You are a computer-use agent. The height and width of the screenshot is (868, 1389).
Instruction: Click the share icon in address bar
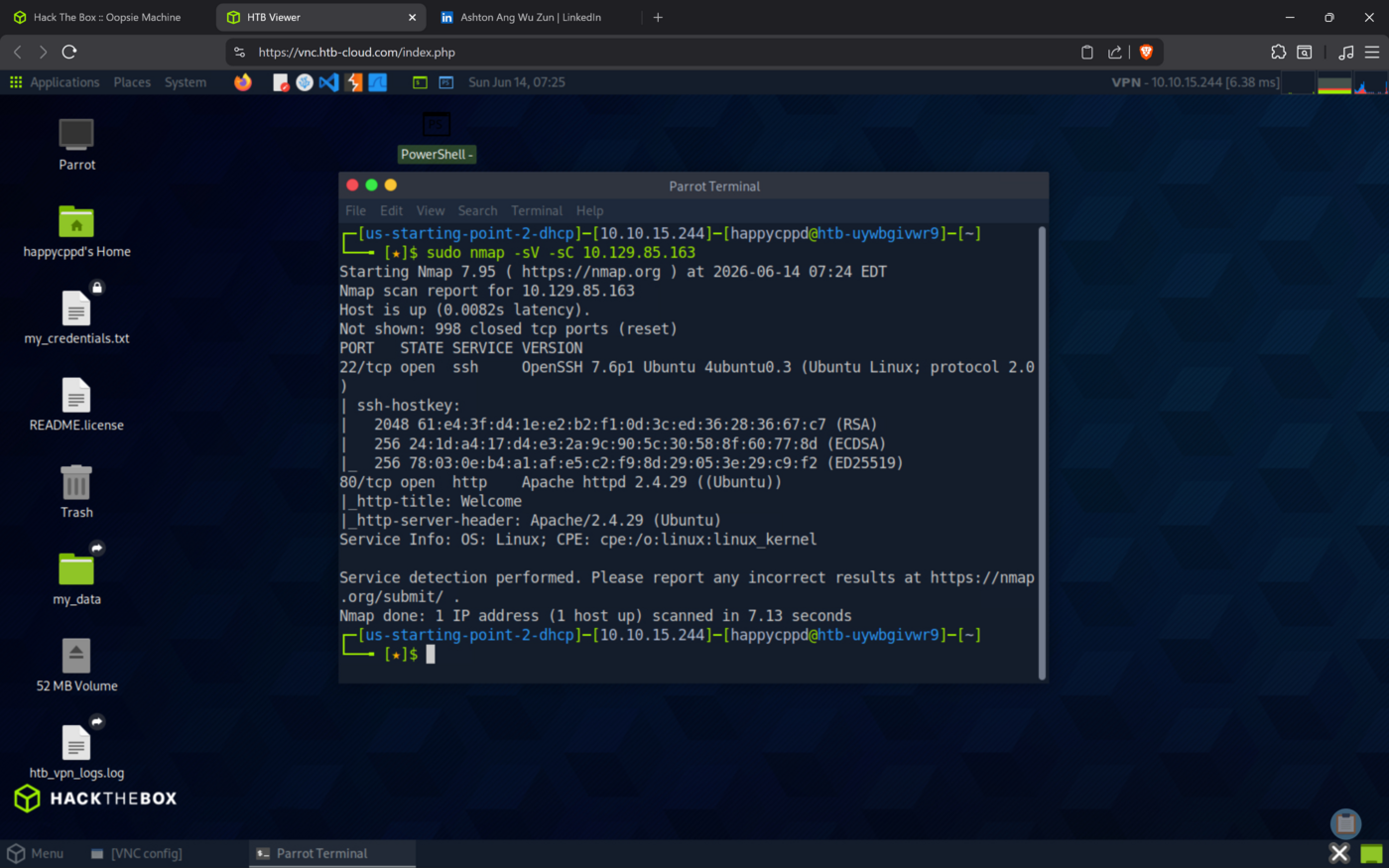pos(1115,52)
